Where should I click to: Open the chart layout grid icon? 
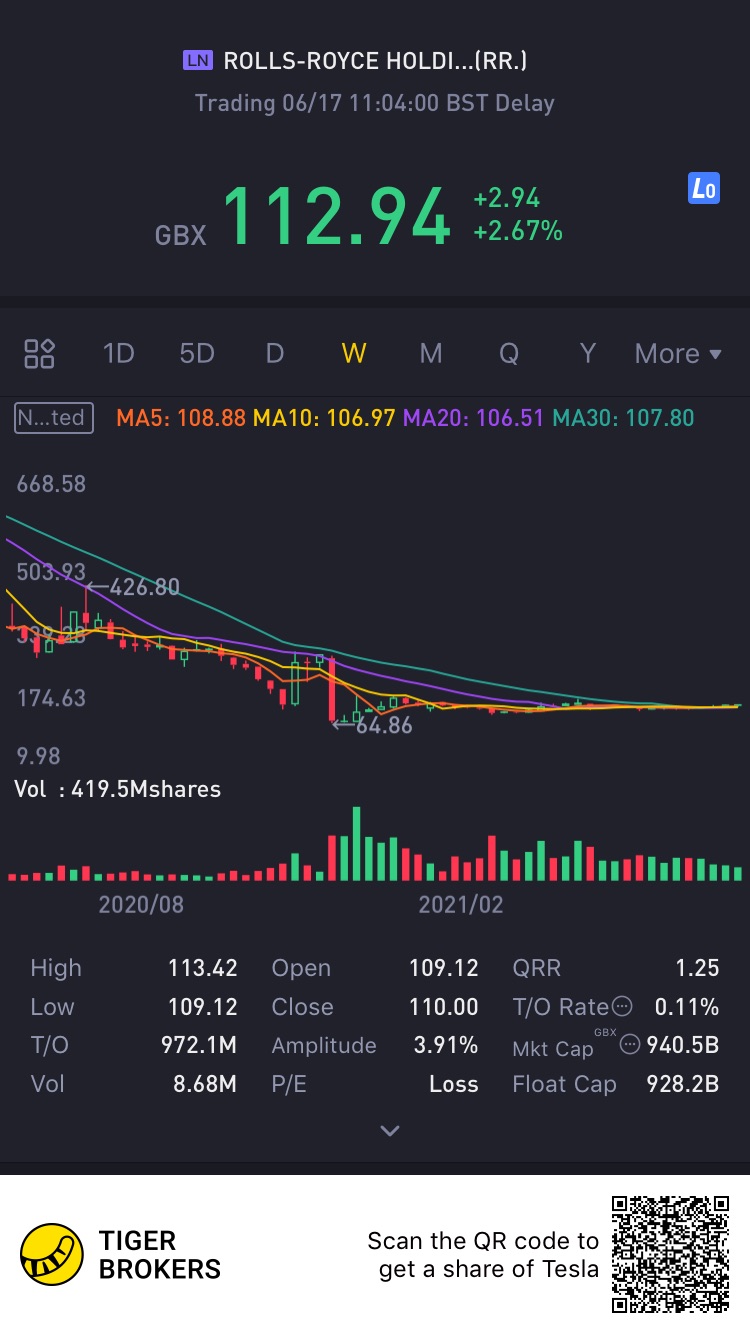(x=40, y=353)
